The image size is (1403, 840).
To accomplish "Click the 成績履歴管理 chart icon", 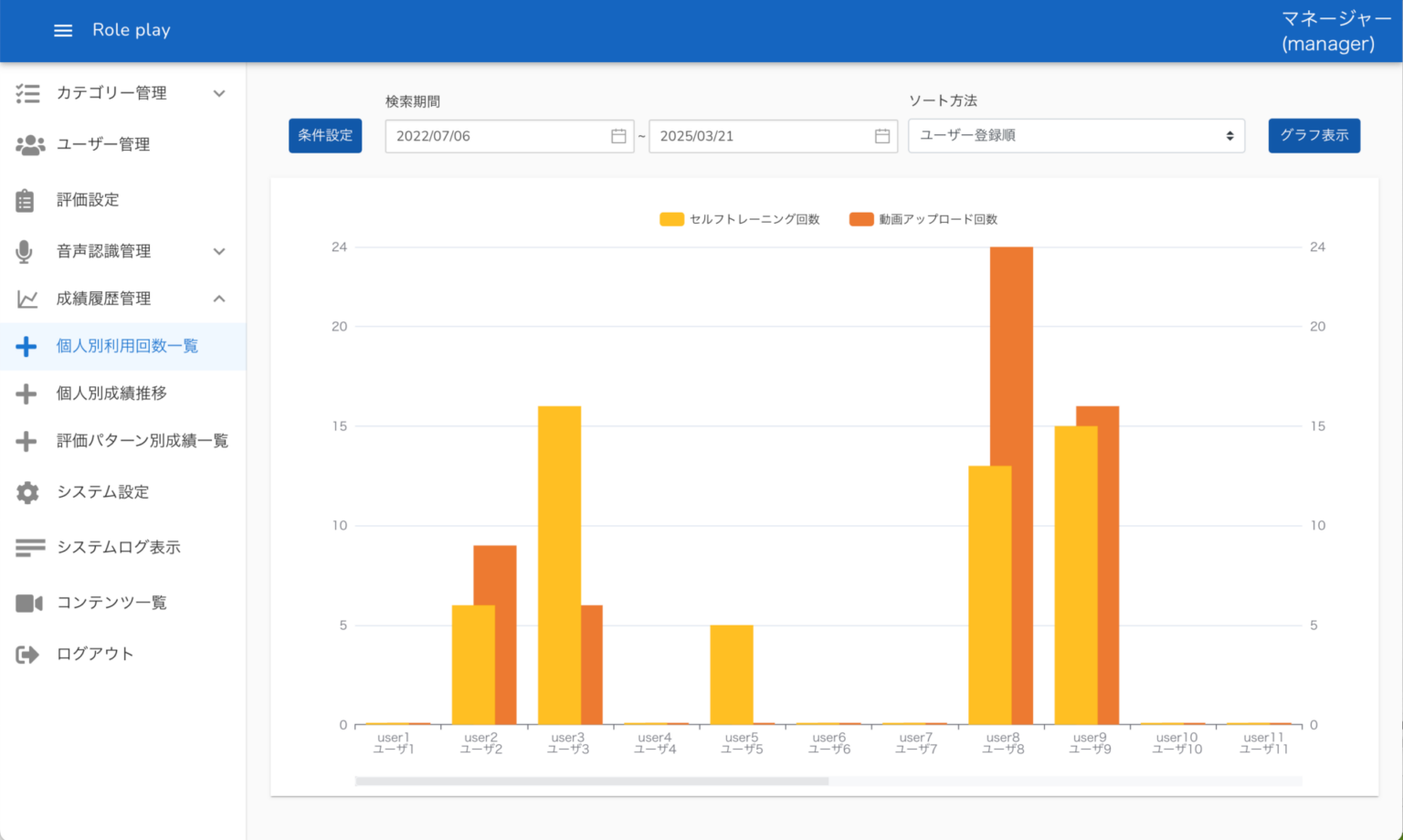I will [x=26, y=299].
